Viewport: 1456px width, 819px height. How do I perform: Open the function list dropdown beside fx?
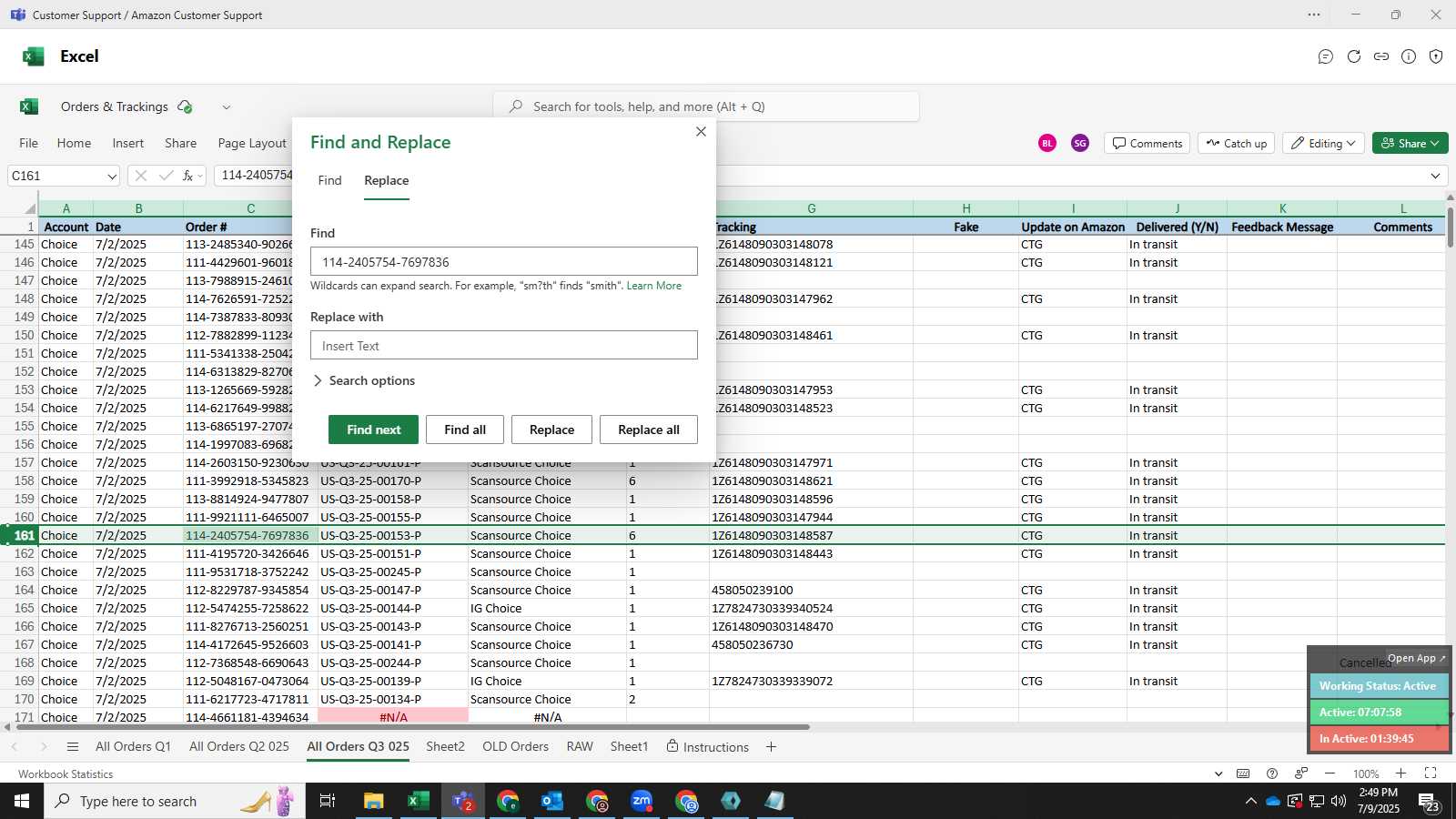[200, 176]
